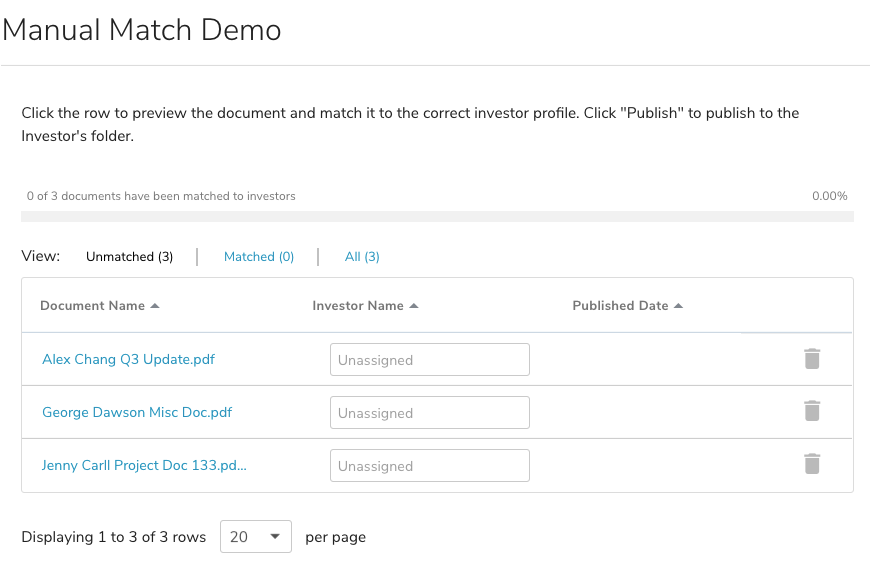Screen dimensions: 870x573
Task: Click the matched documents progress bar
Action: point(437,216)
